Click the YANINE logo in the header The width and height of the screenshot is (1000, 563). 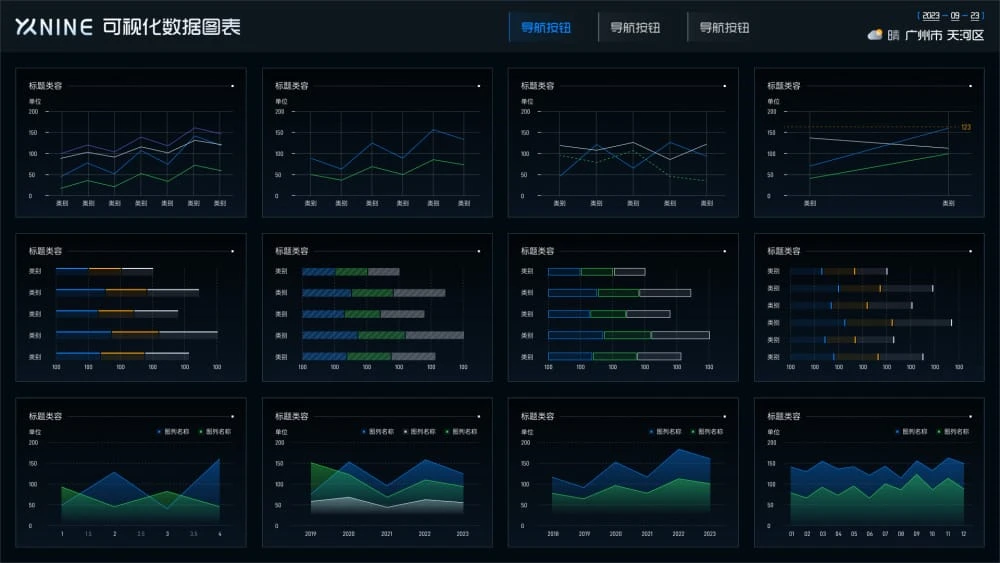click(54, 27)
